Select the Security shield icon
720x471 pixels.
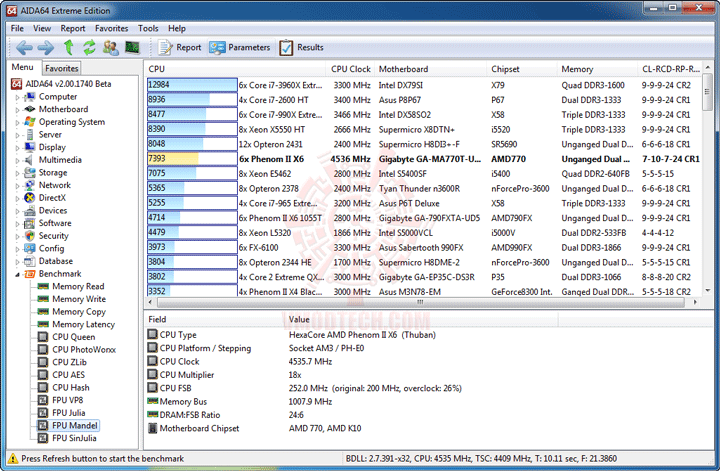pos(30,236)
